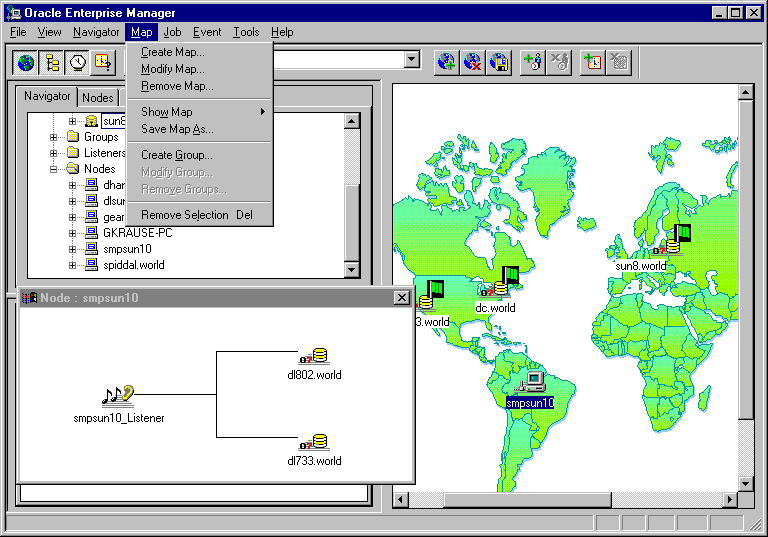Click the create map globe-plus icon
The image size is (768, 537).
(x=447, y=62)
